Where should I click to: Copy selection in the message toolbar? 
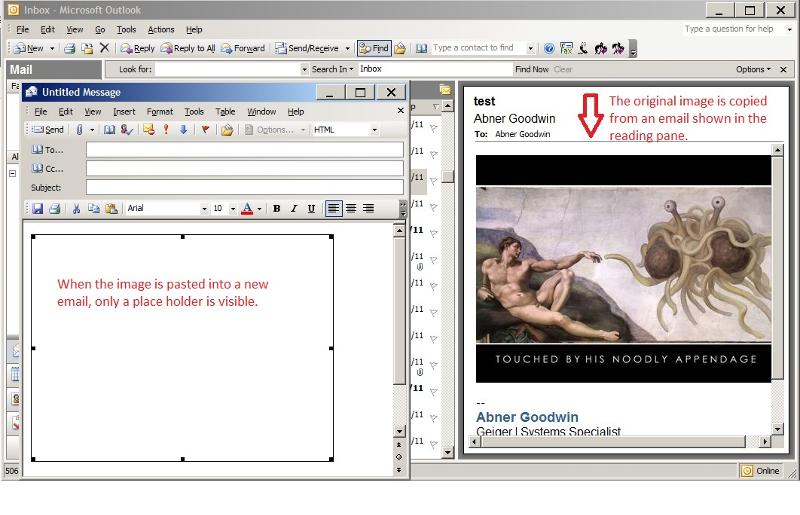tap(93, 208)
